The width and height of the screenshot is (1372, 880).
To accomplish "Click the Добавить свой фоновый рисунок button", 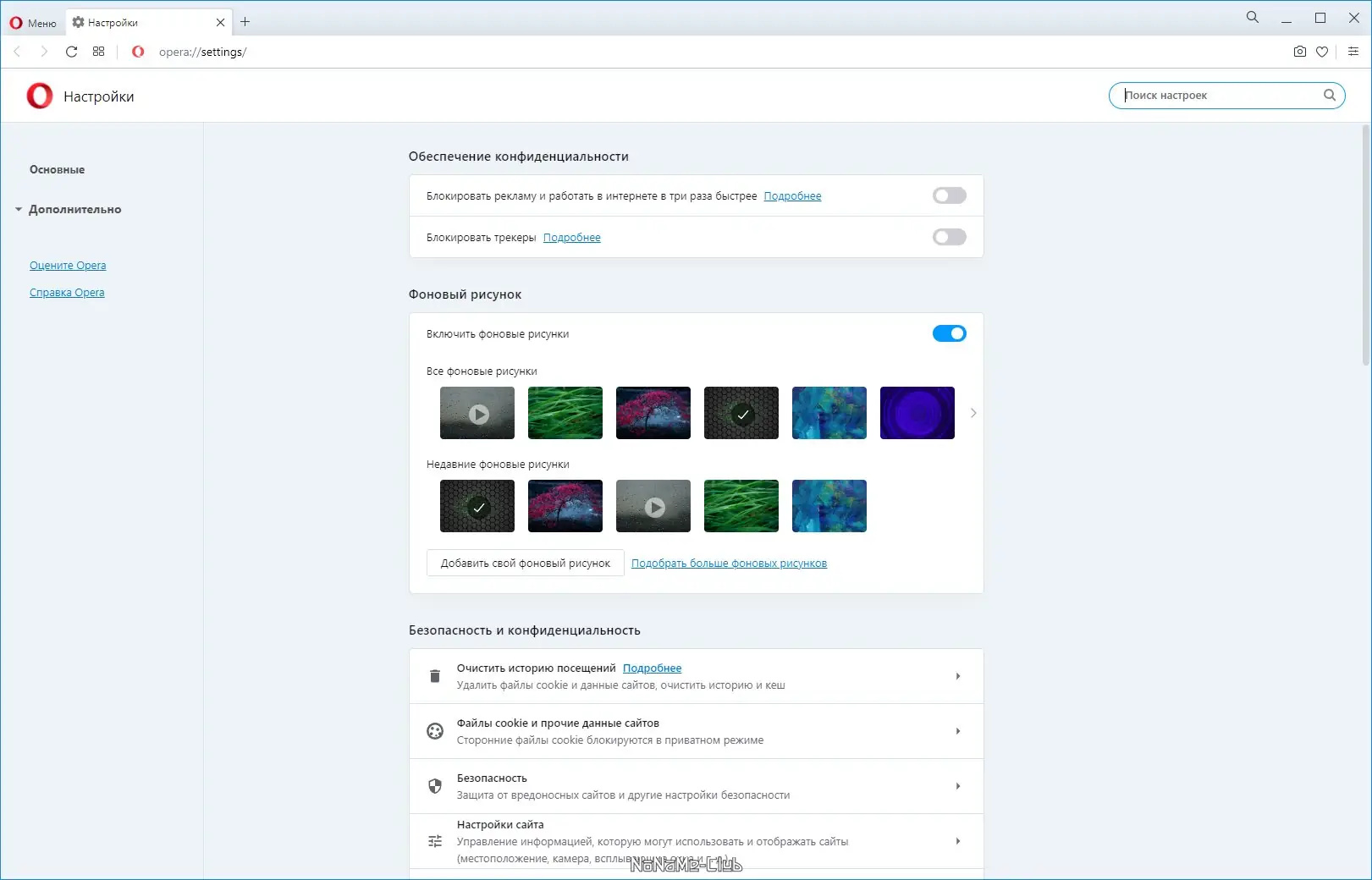I will (x=525, y=563).
